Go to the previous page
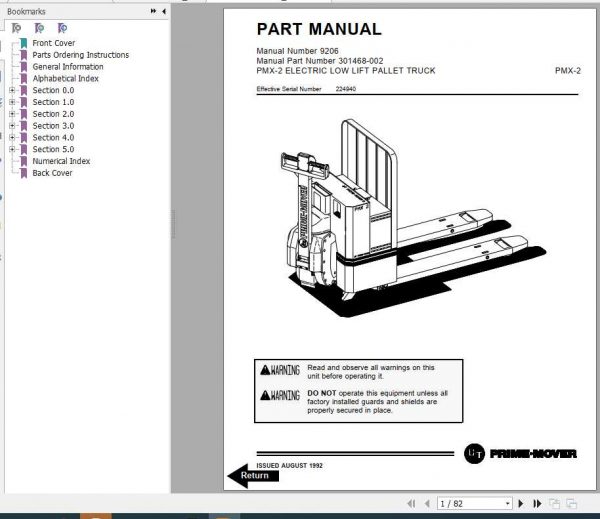The height and width of the screenshot is (519, 600). click(427, 504)
